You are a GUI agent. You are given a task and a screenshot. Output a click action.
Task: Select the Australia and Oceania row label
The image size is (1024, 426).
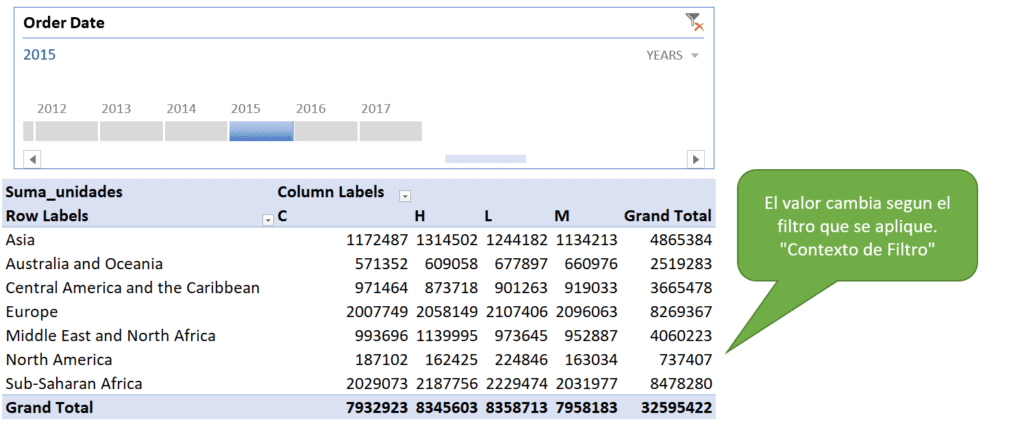(x=84, y=264)
